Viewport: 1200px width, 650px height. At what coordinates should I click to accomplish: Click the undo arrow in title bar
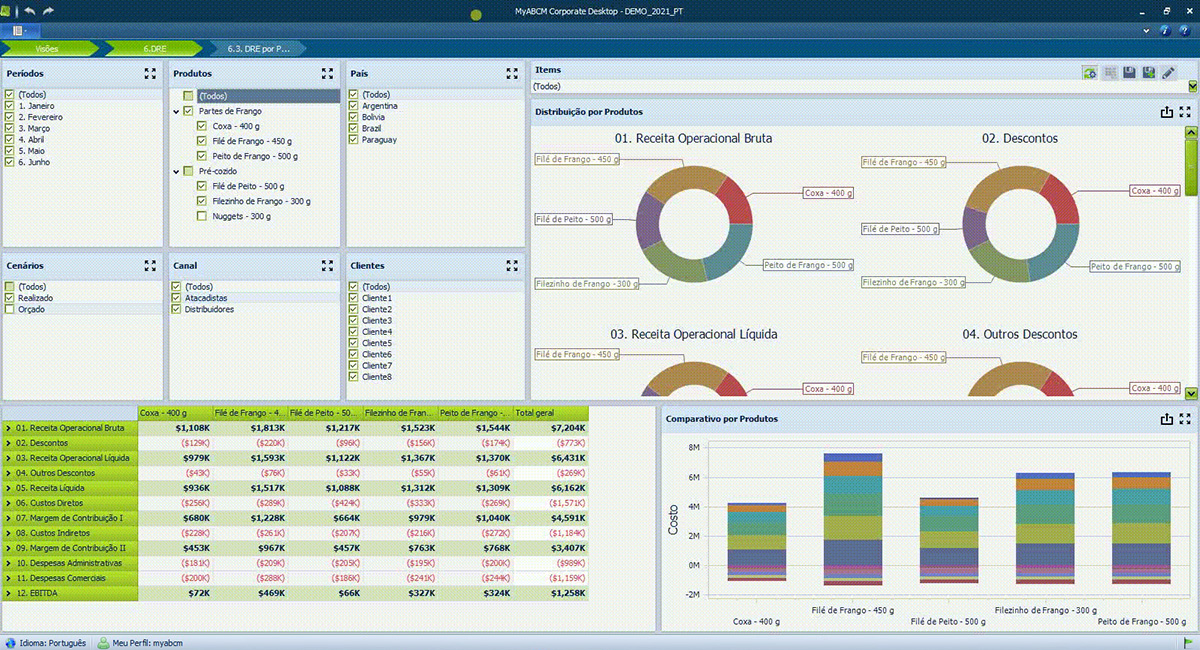(x=29, y=10)
